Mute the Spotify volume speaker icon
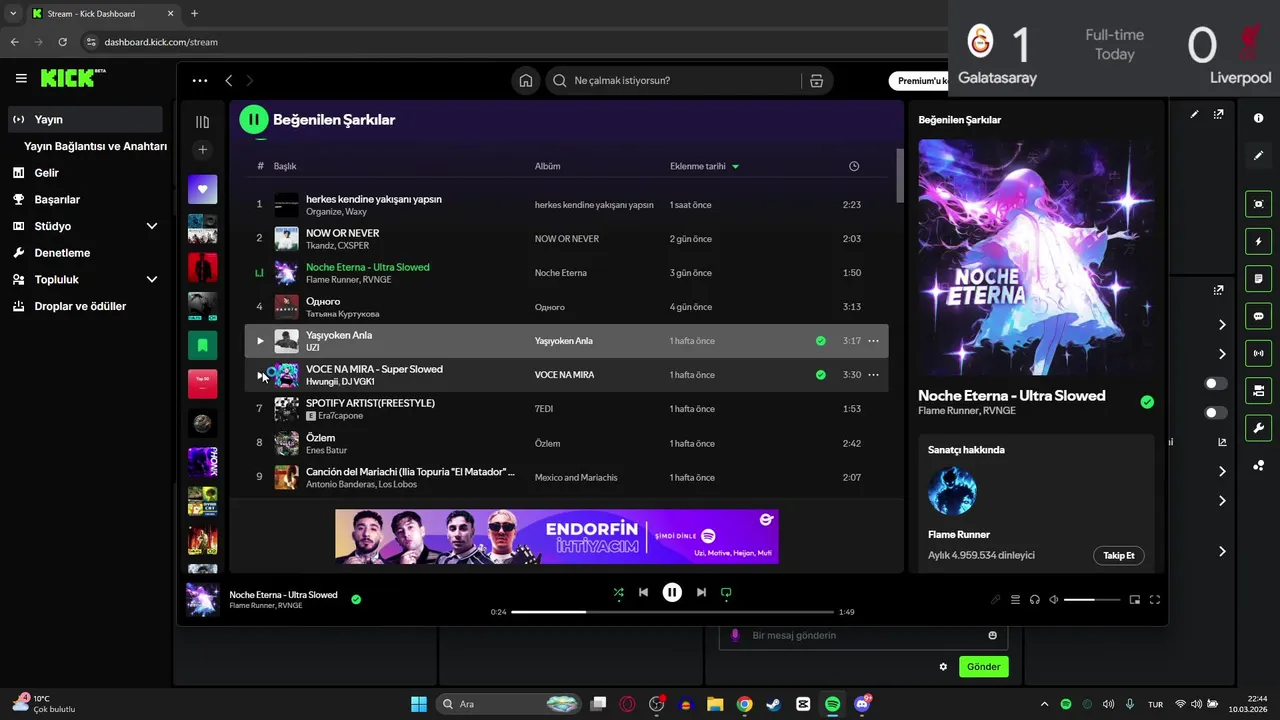 click(x=1054, y=600)
